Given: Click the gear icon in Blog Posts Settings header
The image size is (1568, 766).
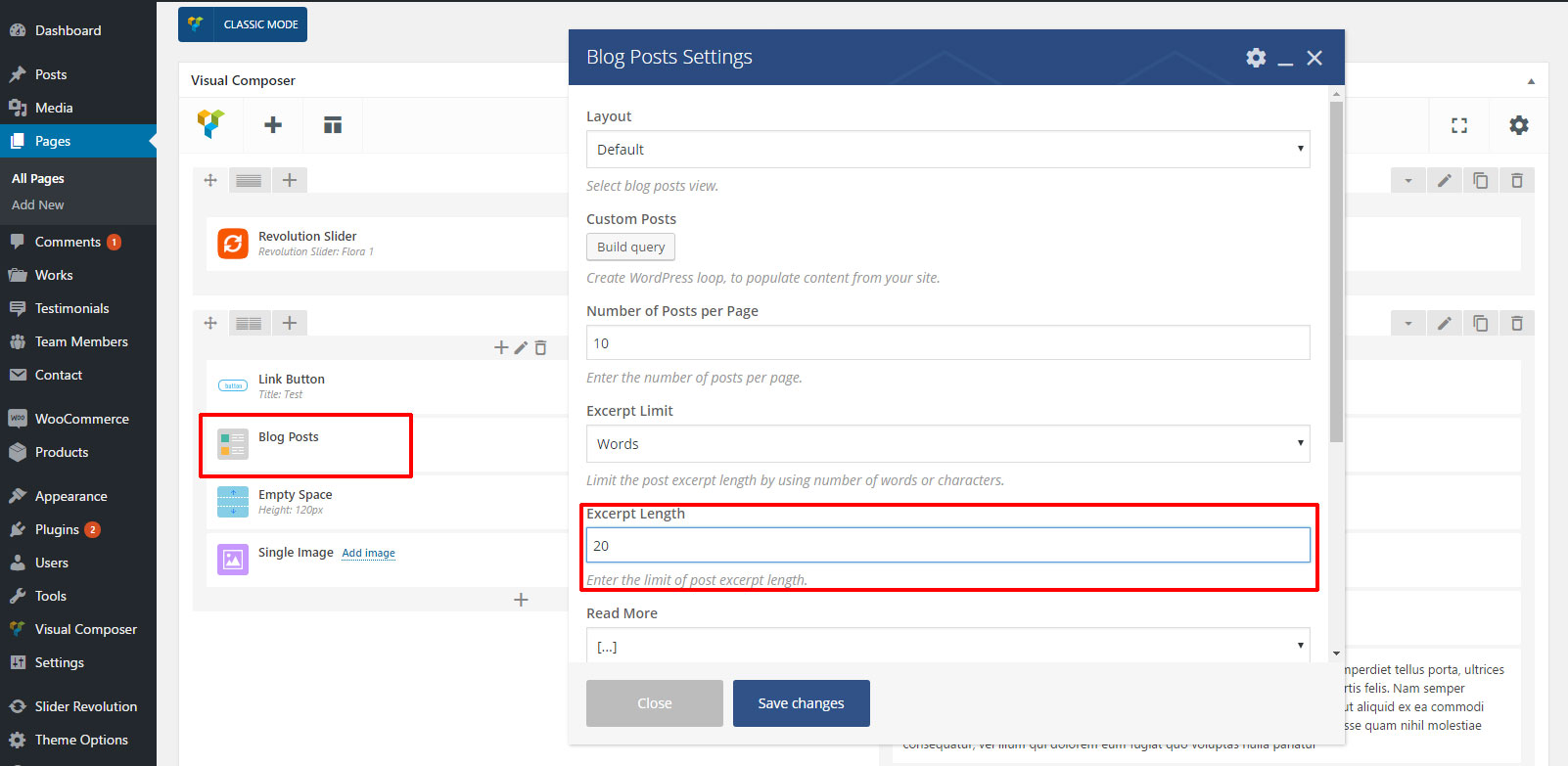Looking at the screenshot, I should (x=1256, y=58).
